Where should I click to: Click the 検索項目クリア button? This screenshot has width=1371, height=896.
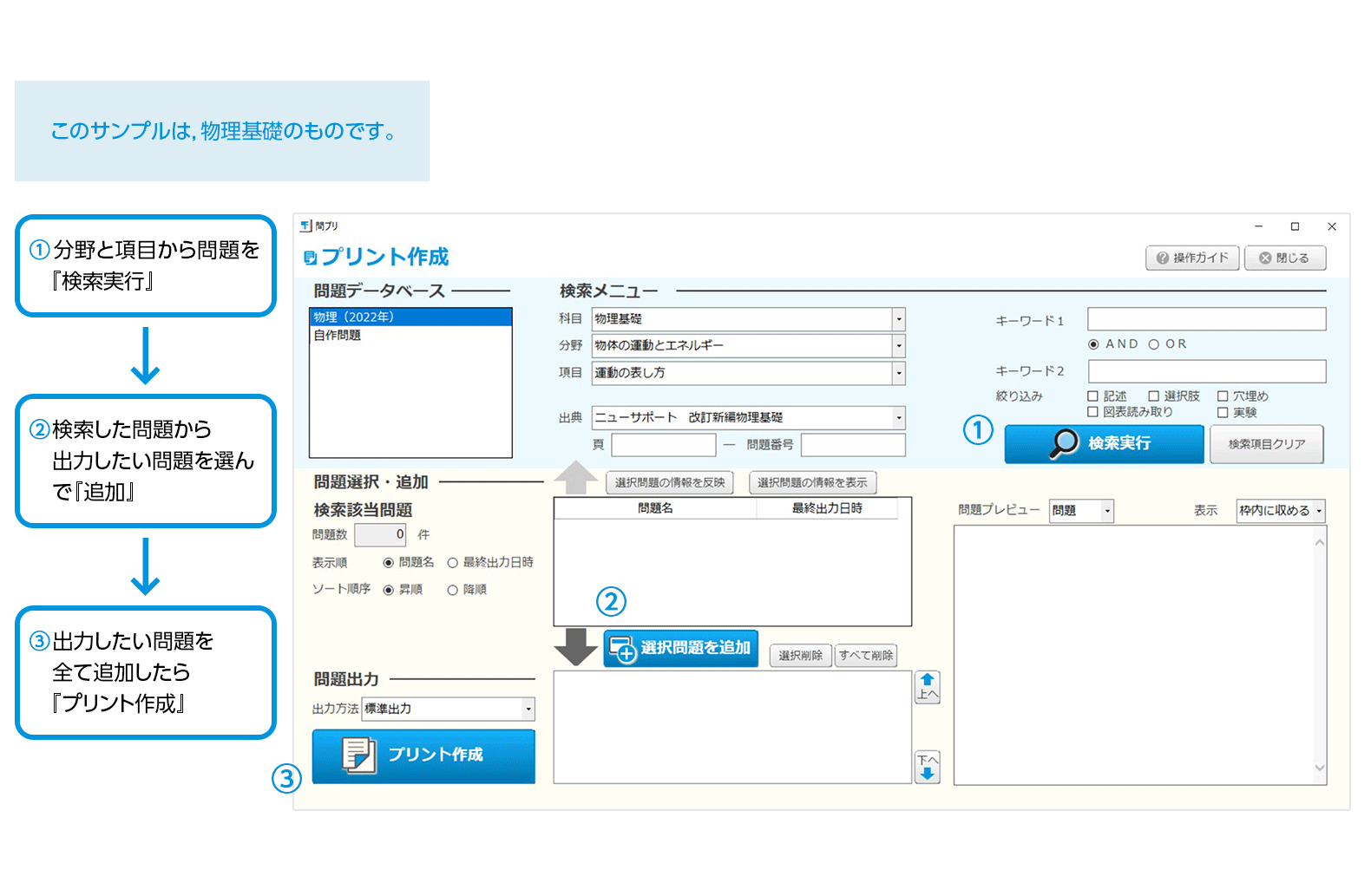click(x=1266, y=444)
